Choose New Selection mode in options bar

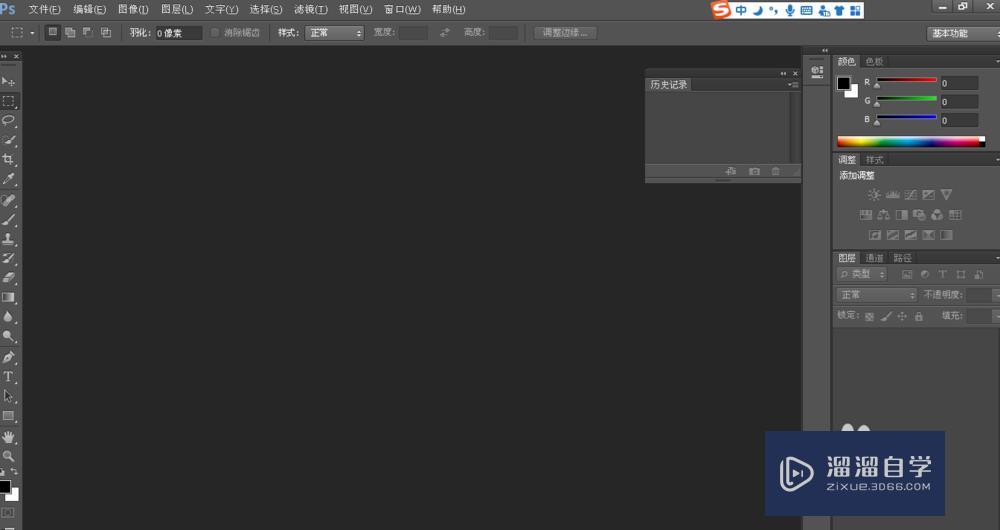[52, 33]
